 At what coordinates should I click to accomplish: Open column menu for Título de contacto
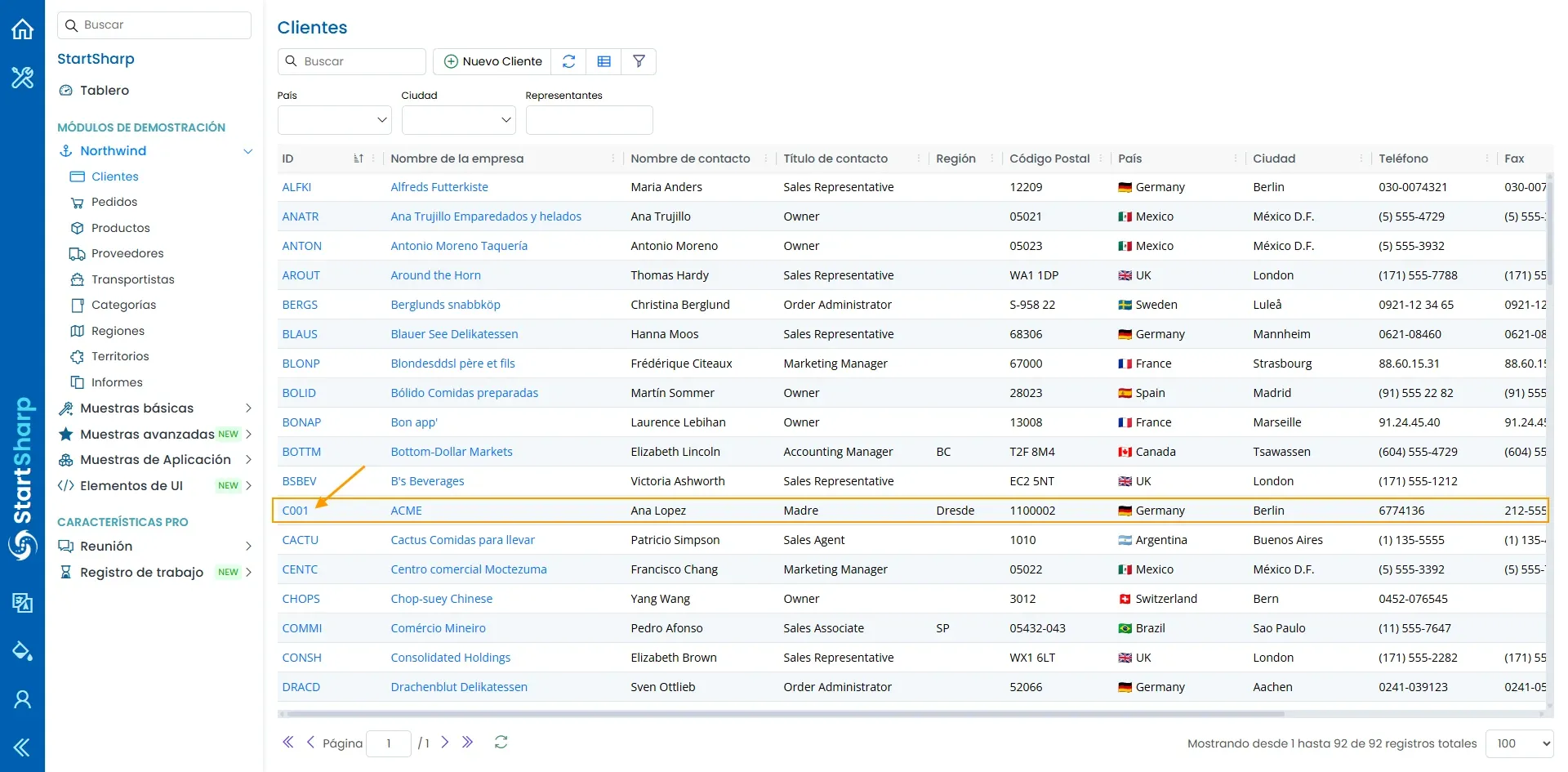click(x=919, y=158)
